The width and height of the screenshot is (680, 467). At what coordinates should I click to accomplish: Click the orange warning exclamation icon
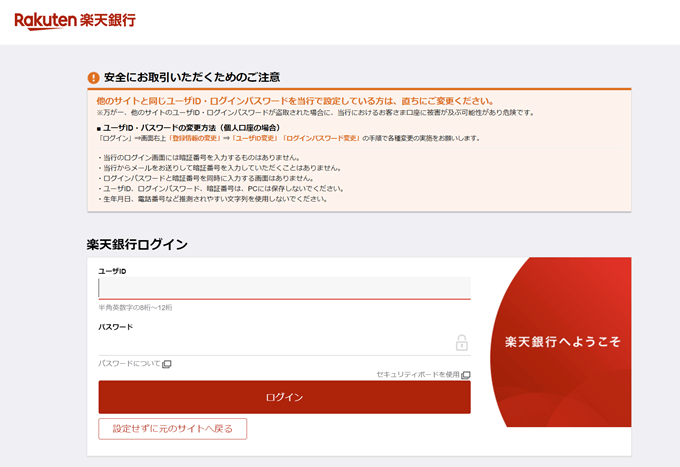pos(93,78)
